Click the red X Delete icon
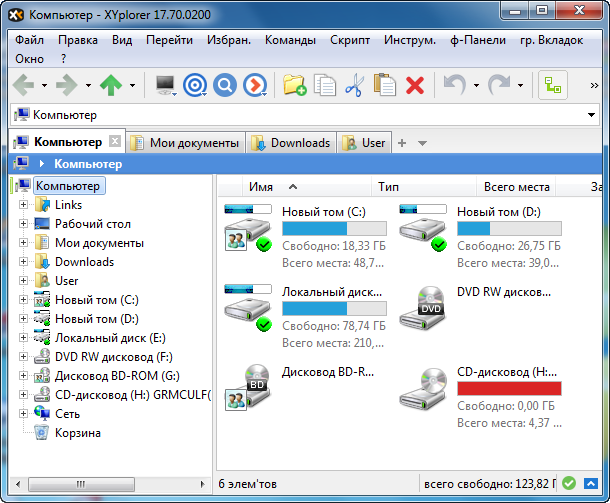The image size is (610, 503). [415, 85]
